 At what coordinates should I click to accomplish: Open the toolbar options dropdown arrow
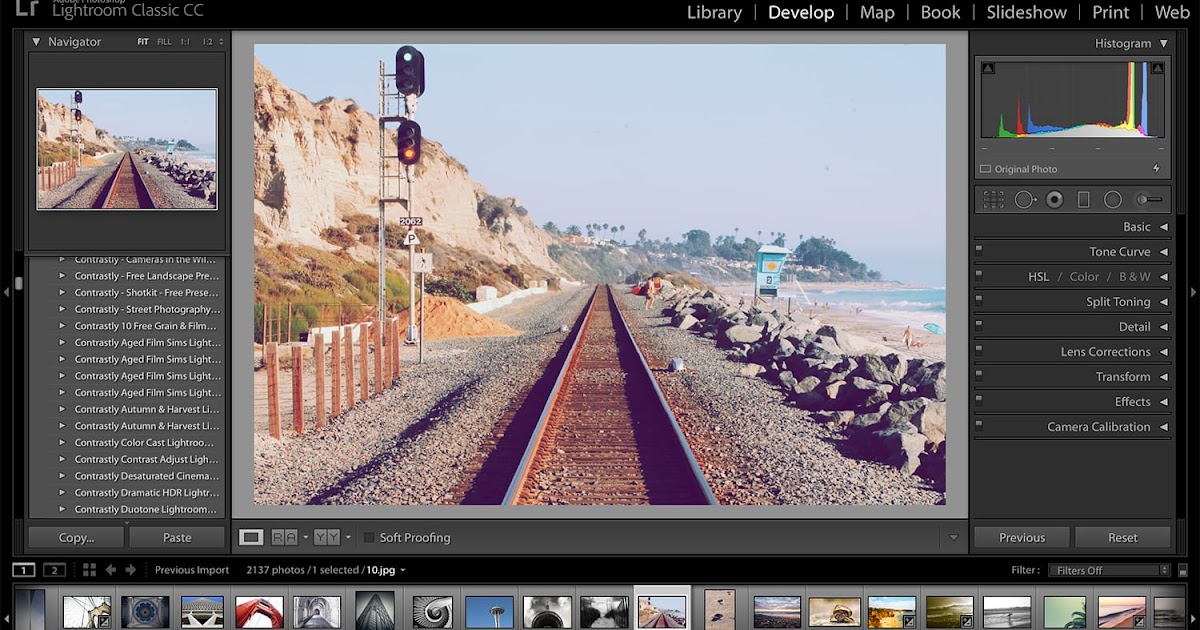point(954,537)
